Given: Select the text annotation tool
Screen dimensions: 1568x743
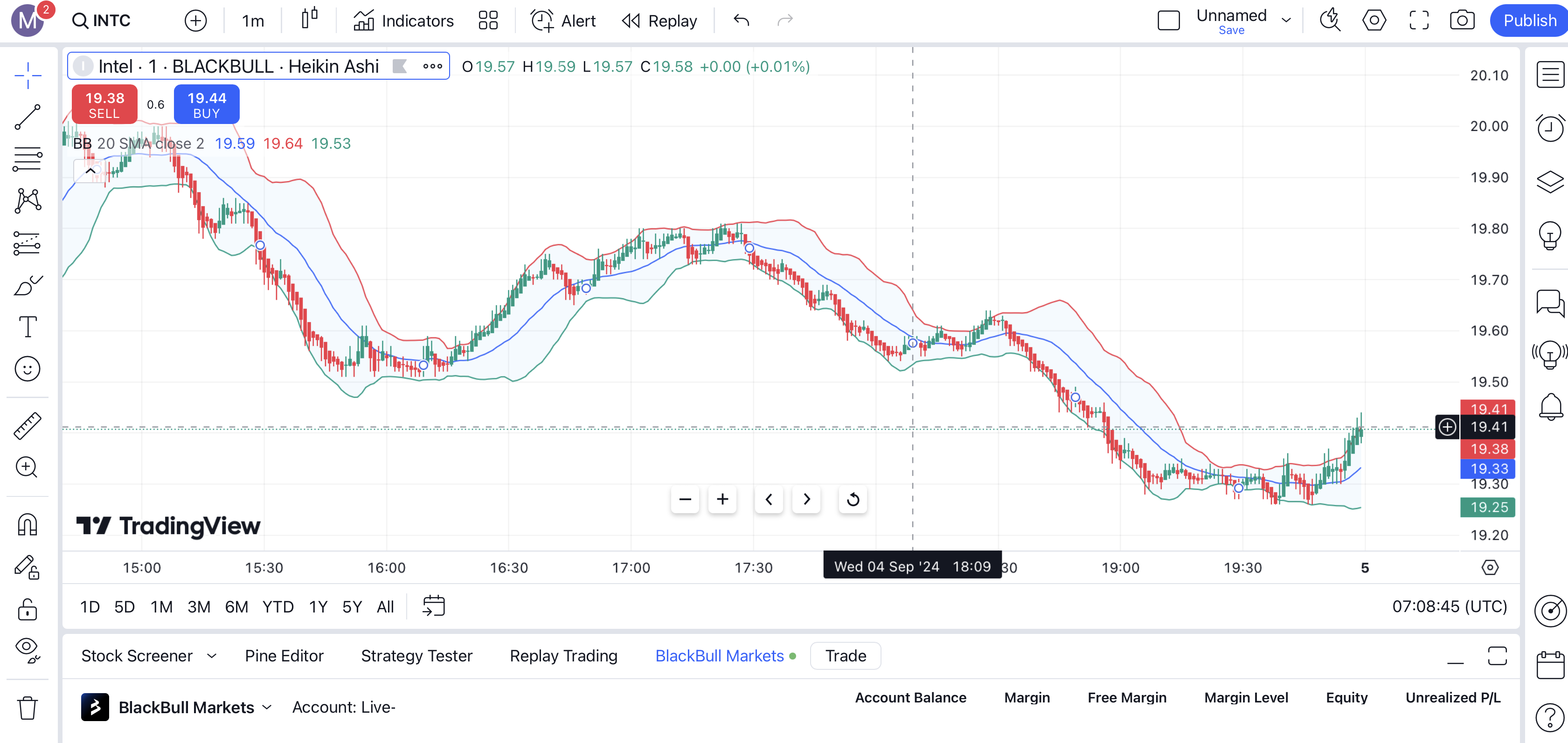Looking at the screenshot, I should point(28,327).
